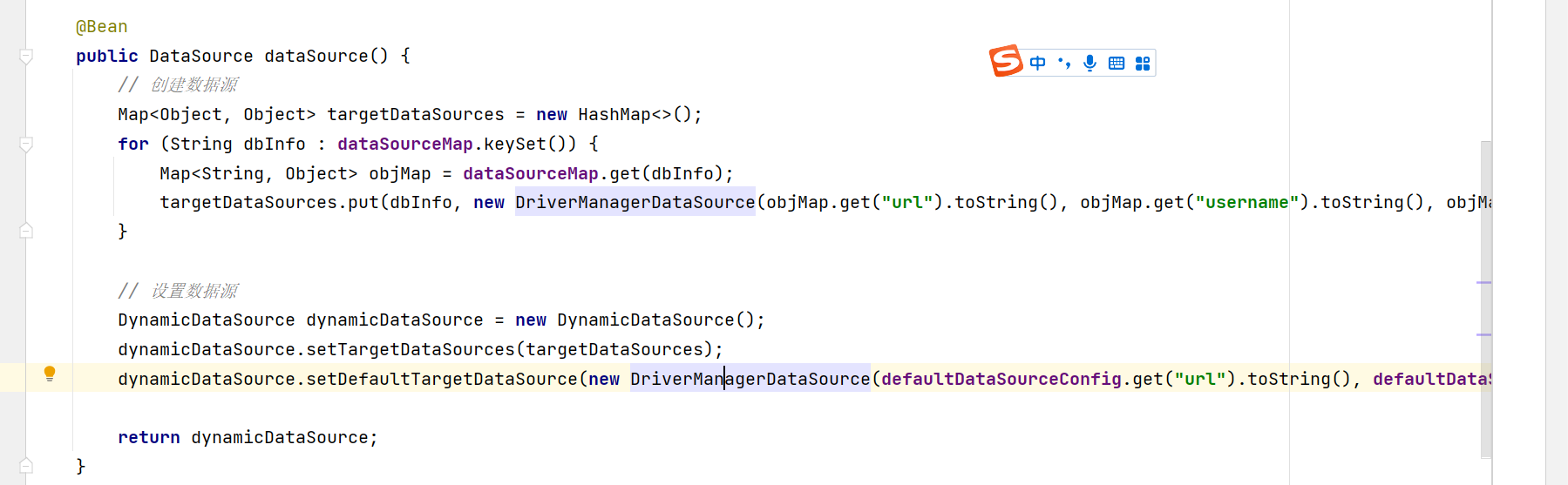
Task: Click the lower purple stripe in error gutter
Action: click(x=1483, y=334)
